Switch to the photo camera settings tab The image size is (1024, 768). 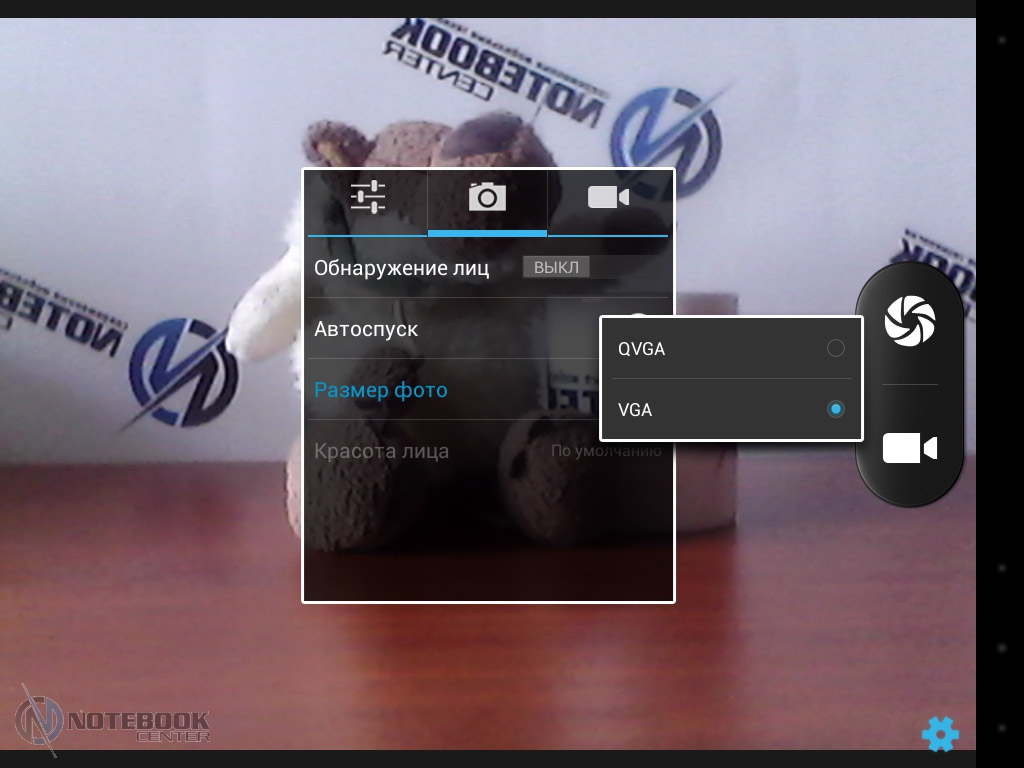point(487,197)
